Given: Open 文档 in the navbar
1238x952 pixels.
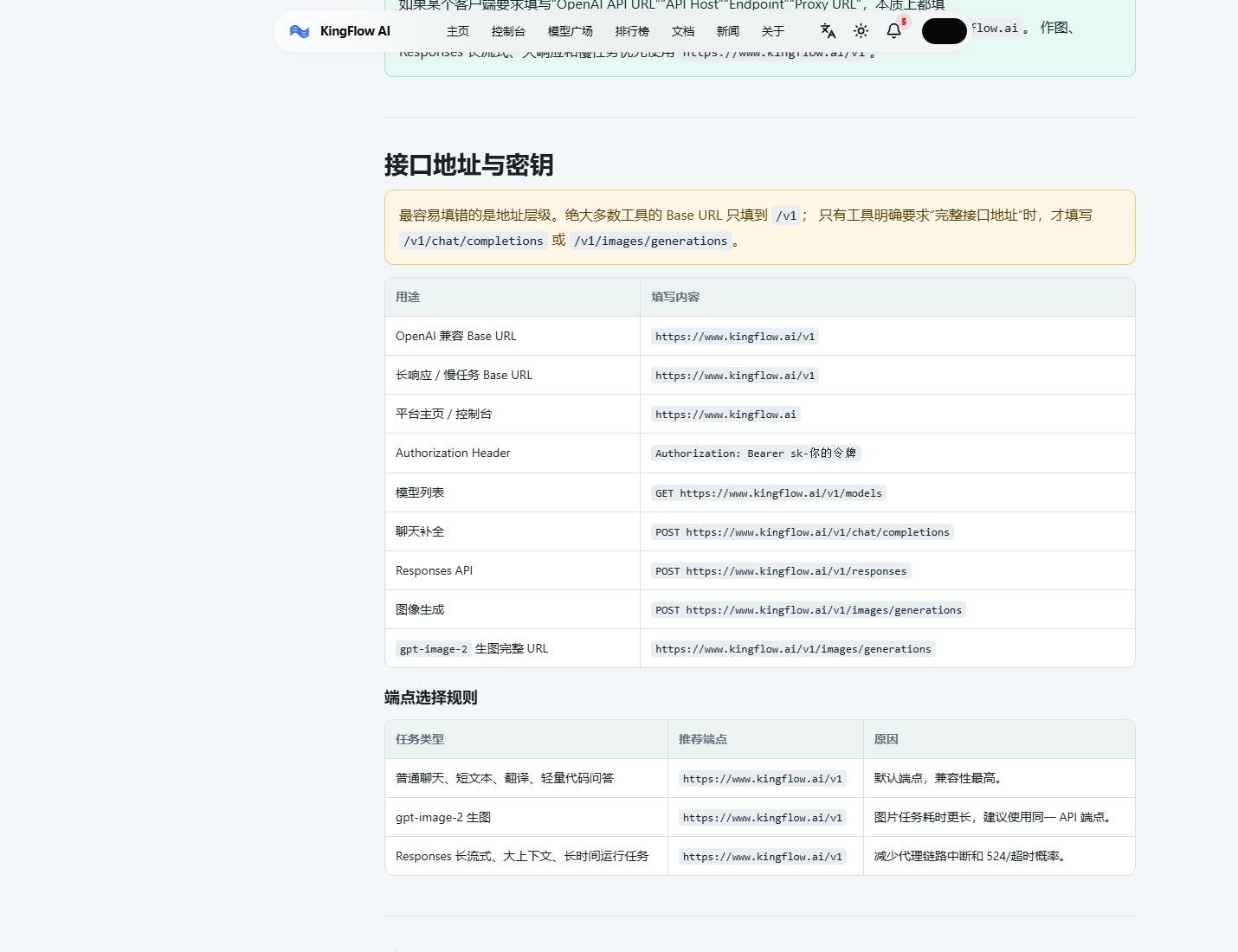Looking at the screenshot, I should [x=683, y=31].
